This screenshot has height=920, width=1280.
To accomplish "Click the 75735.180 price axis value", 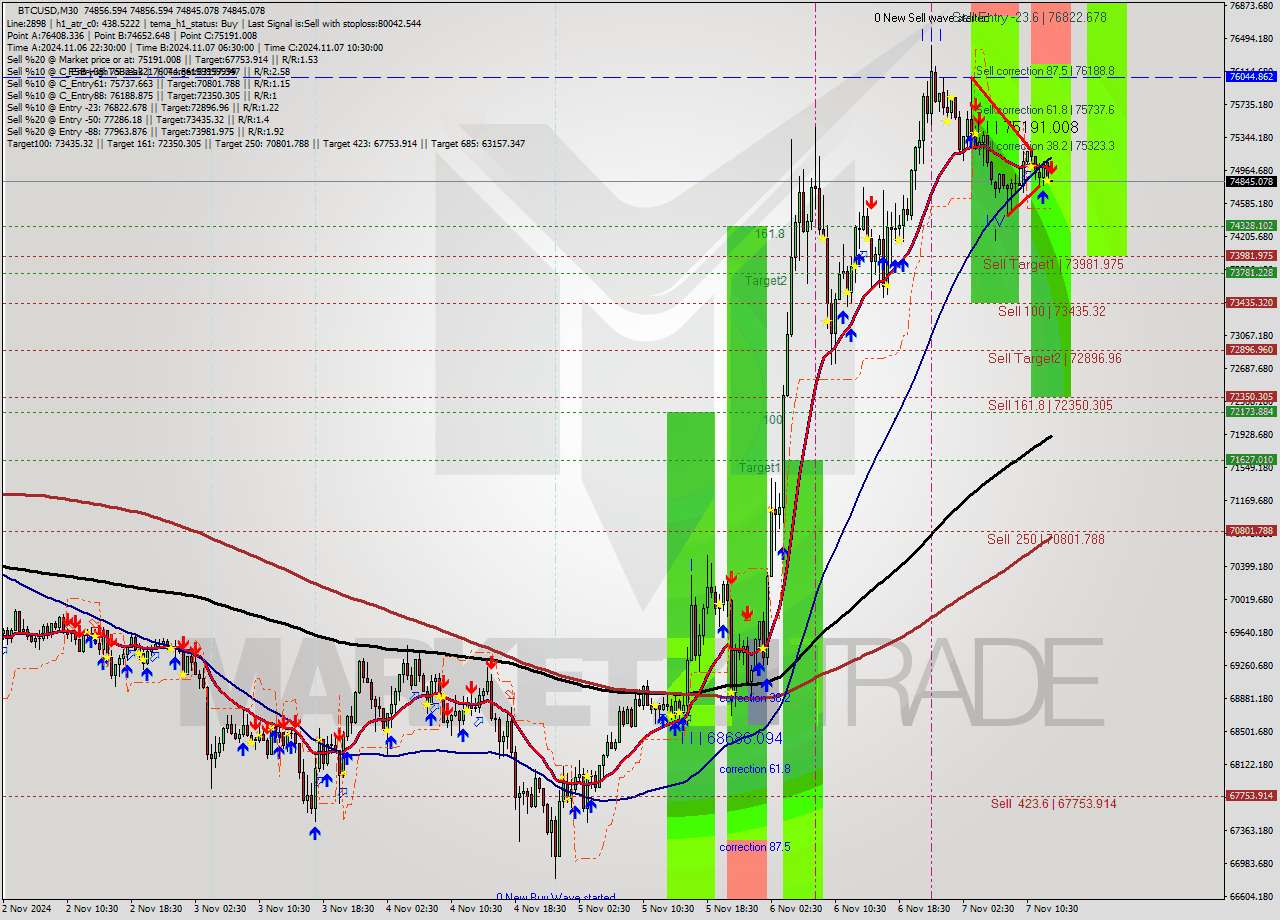I will click(x=1251, y=105).
